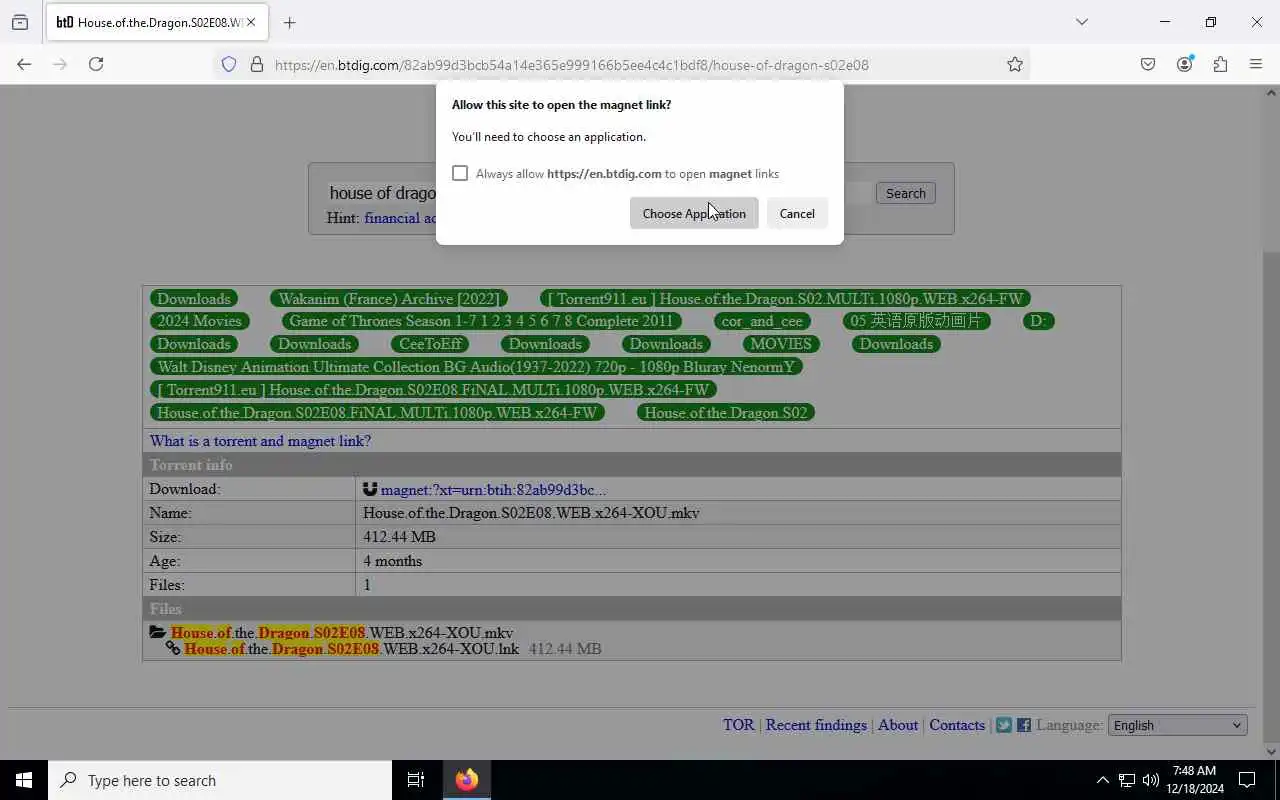The height and width of the screenshot is (800, 1280).
Task: Open the TOR link in the footer
Action: [x=739, y=725]
